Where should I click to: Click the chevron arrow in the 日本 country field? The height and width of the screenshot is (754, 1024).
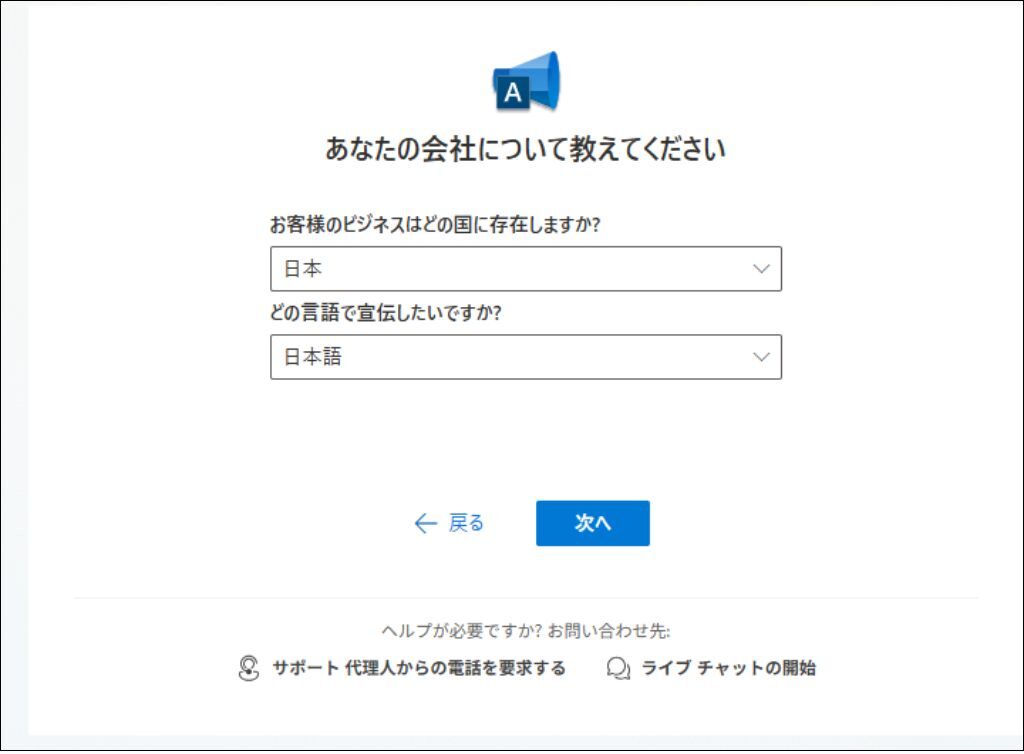(761, 268)
